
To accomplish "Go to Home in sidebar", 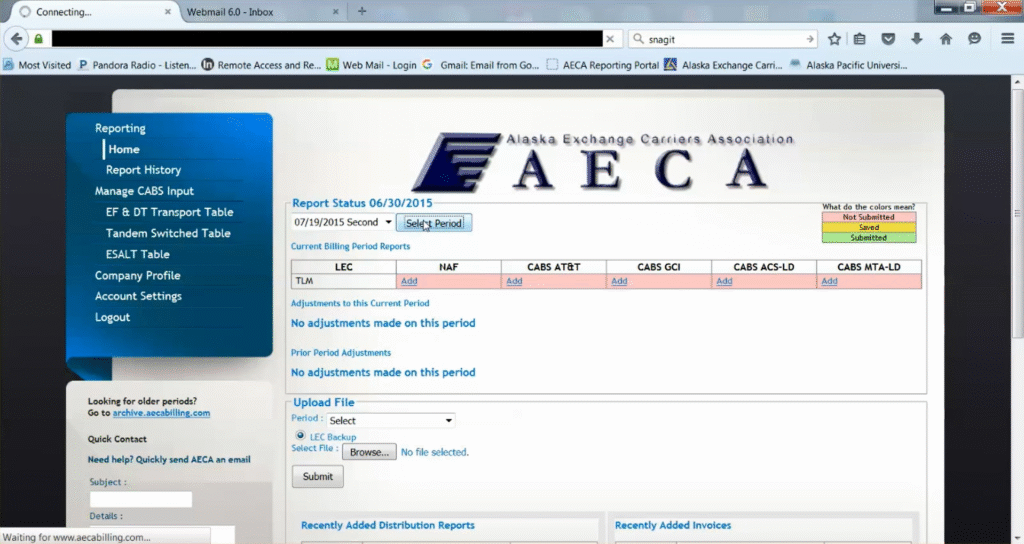I will [124, 149].
